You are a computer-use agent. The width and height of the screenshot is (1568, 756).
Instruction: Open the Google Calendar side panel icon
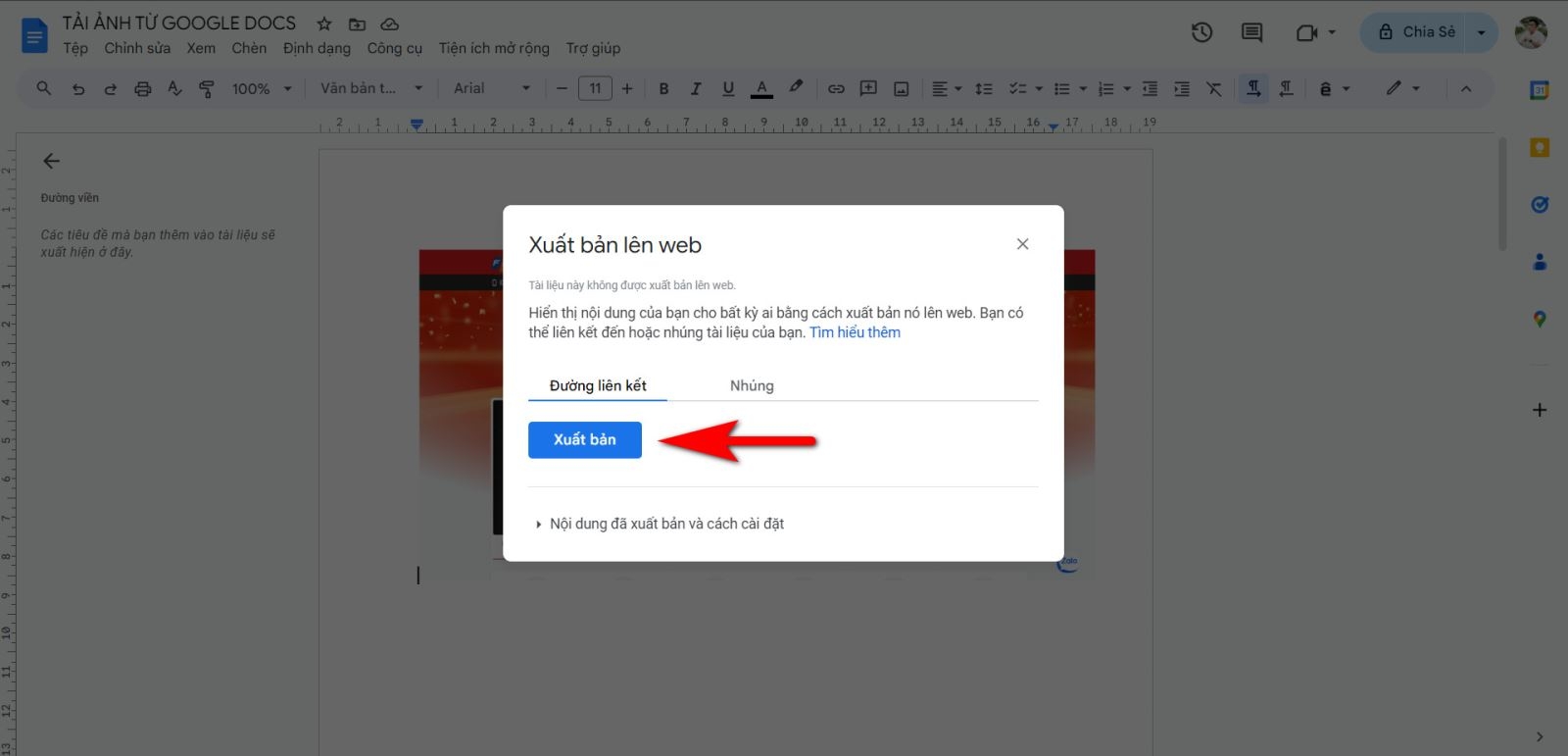click(x=1540, y=90)
